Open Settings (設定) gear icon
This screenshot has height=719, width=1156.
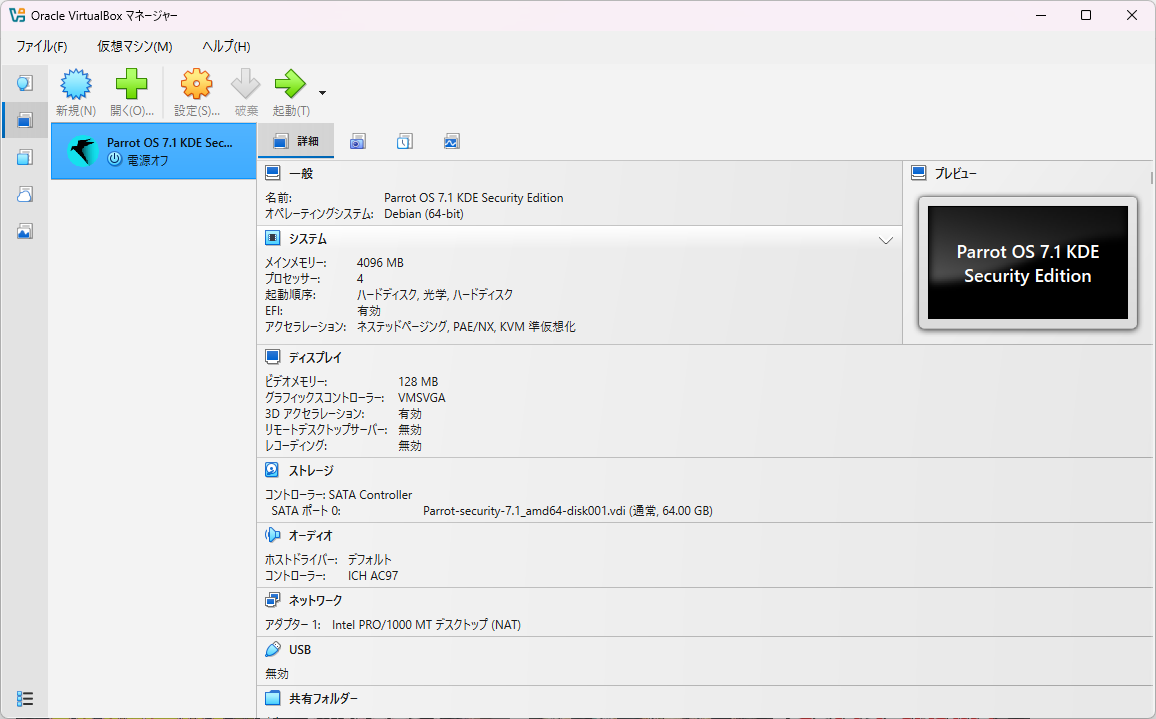pyautogui.click(x=197, y=84)
